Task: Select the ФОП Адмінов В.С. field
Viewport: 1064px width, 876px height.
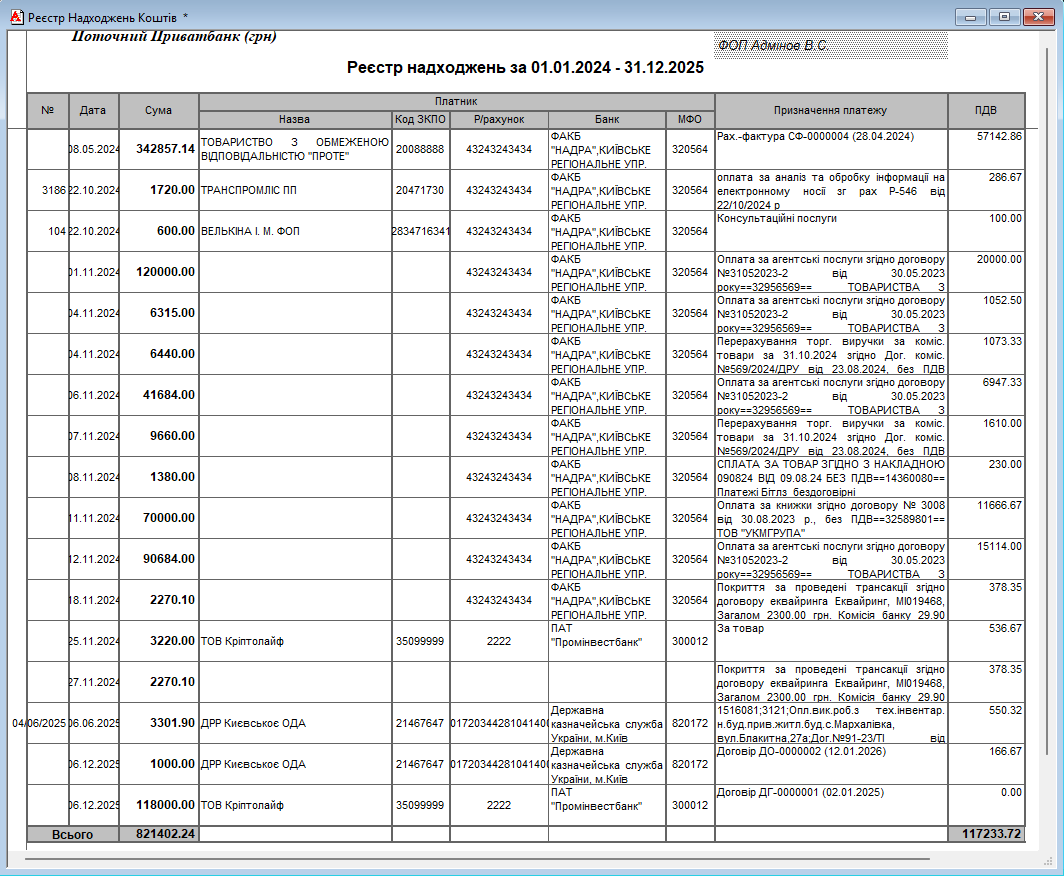Action: (x=830, y=46)
